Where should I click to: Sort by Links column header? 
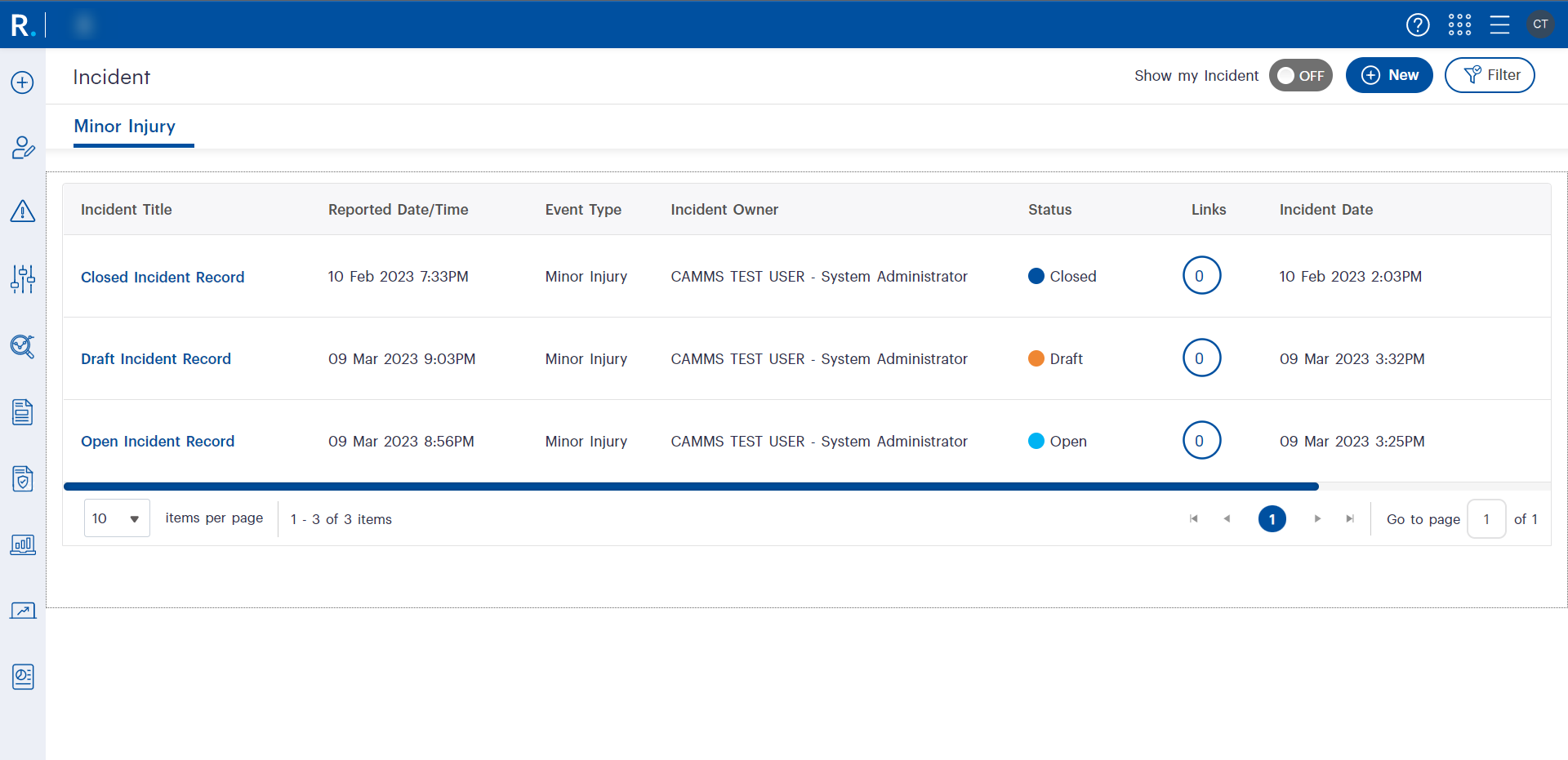click(x=1209, y=210)
